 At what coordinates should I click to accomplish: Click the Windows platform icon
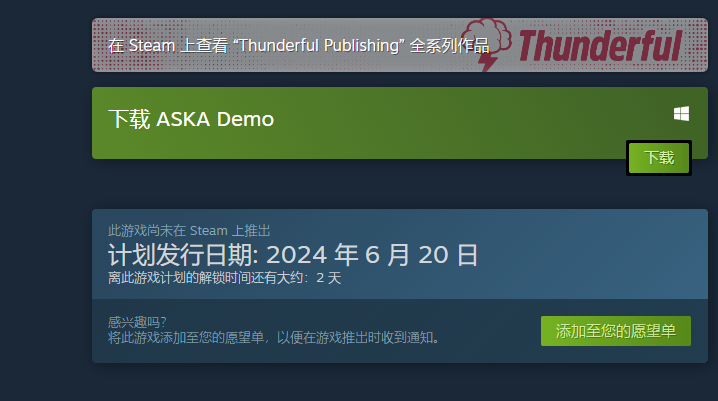[681, 114]
